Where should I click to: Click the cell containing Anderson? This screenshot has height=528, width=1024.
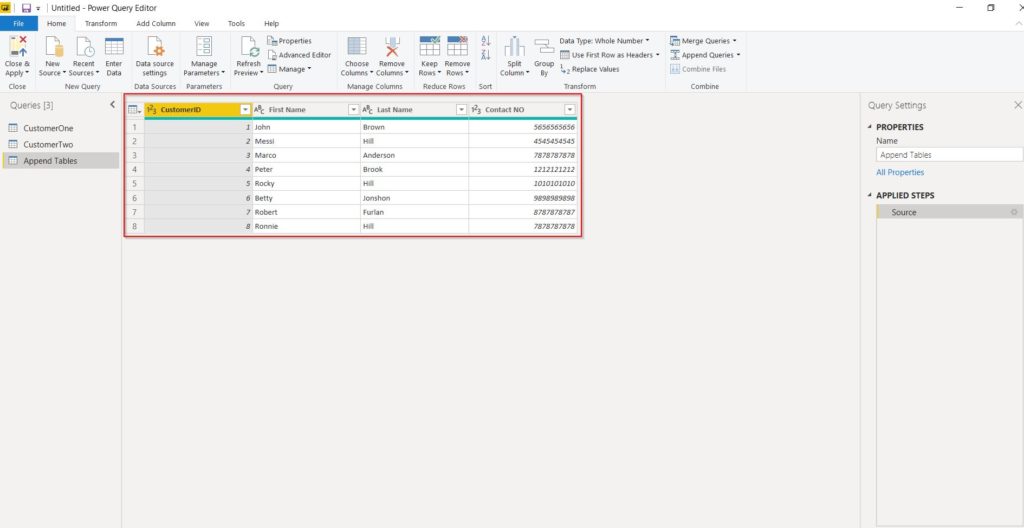[x=414, y=156]
